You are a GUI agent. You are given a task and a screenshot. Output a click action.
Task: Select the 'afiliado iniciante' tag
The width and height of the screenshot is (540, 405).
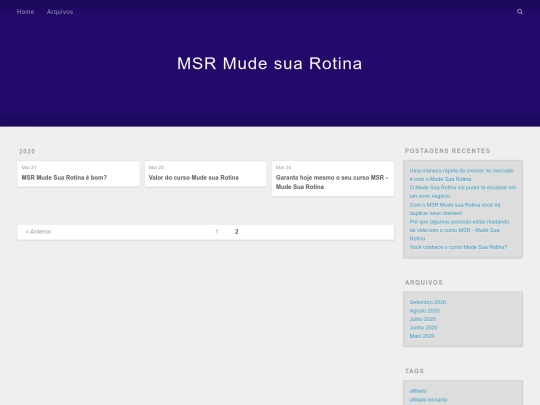[428, 399]
